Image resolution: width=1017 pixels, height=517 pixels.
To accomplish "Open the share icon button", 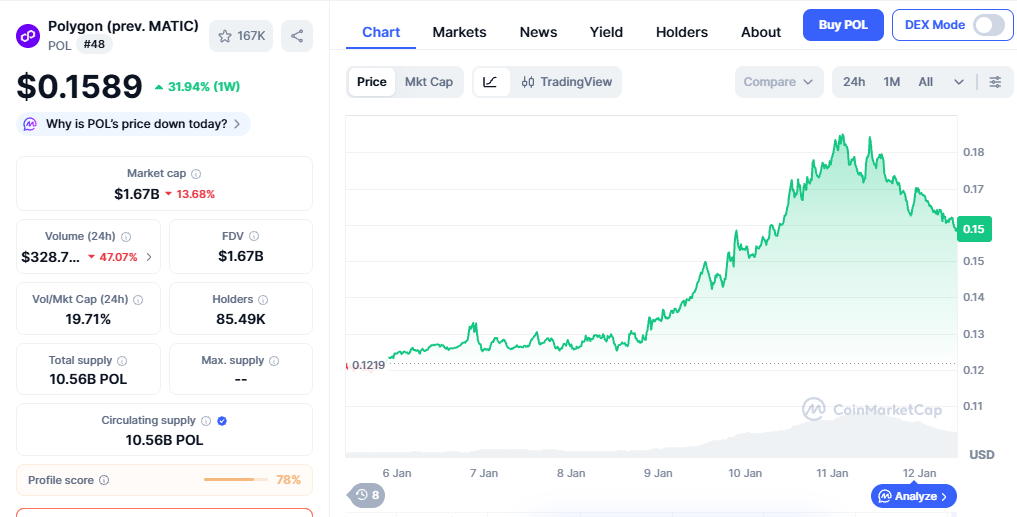I will [297, 36].
